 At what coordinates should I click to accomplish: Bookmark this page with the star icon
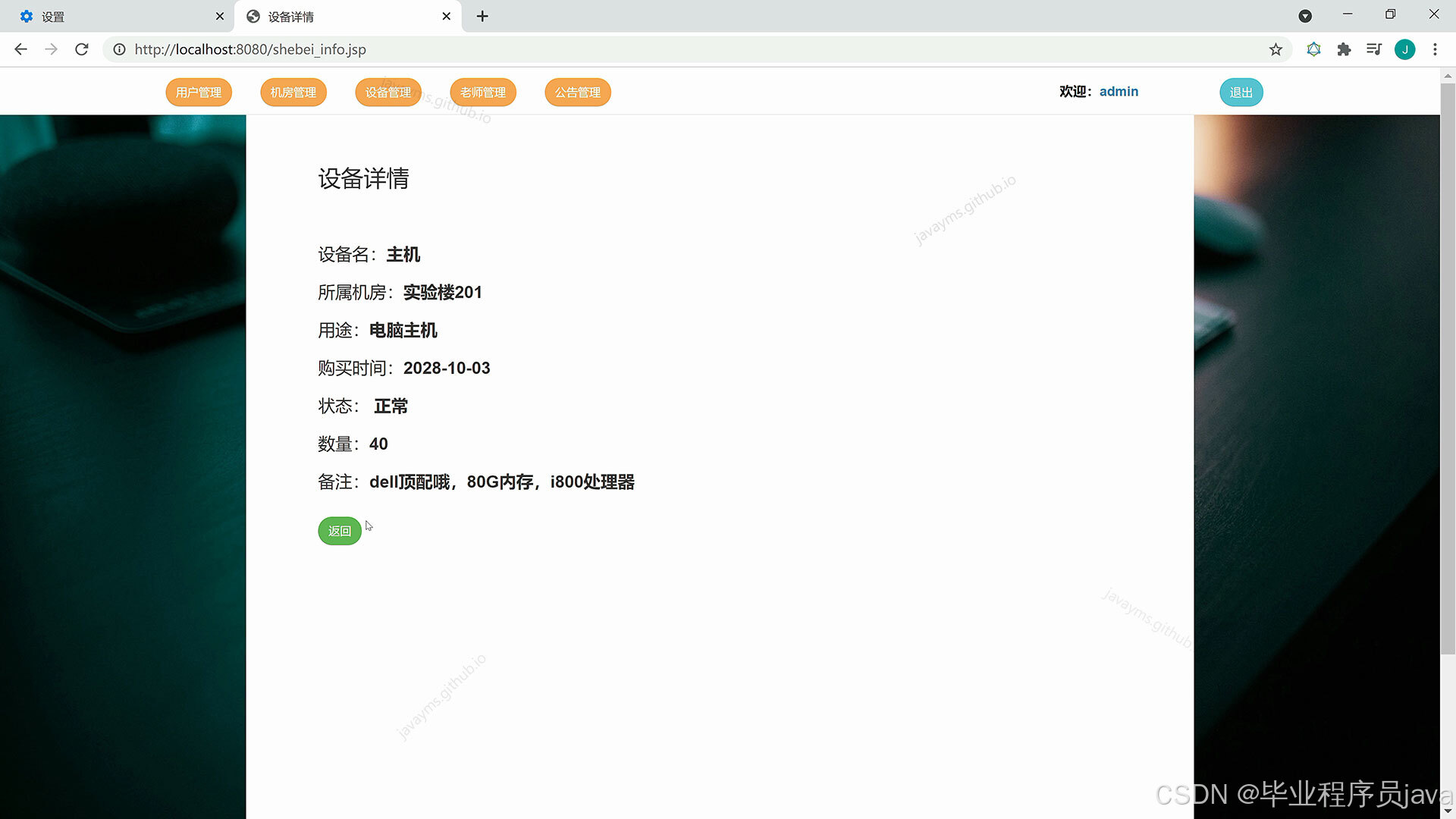tap(1276, 49)
